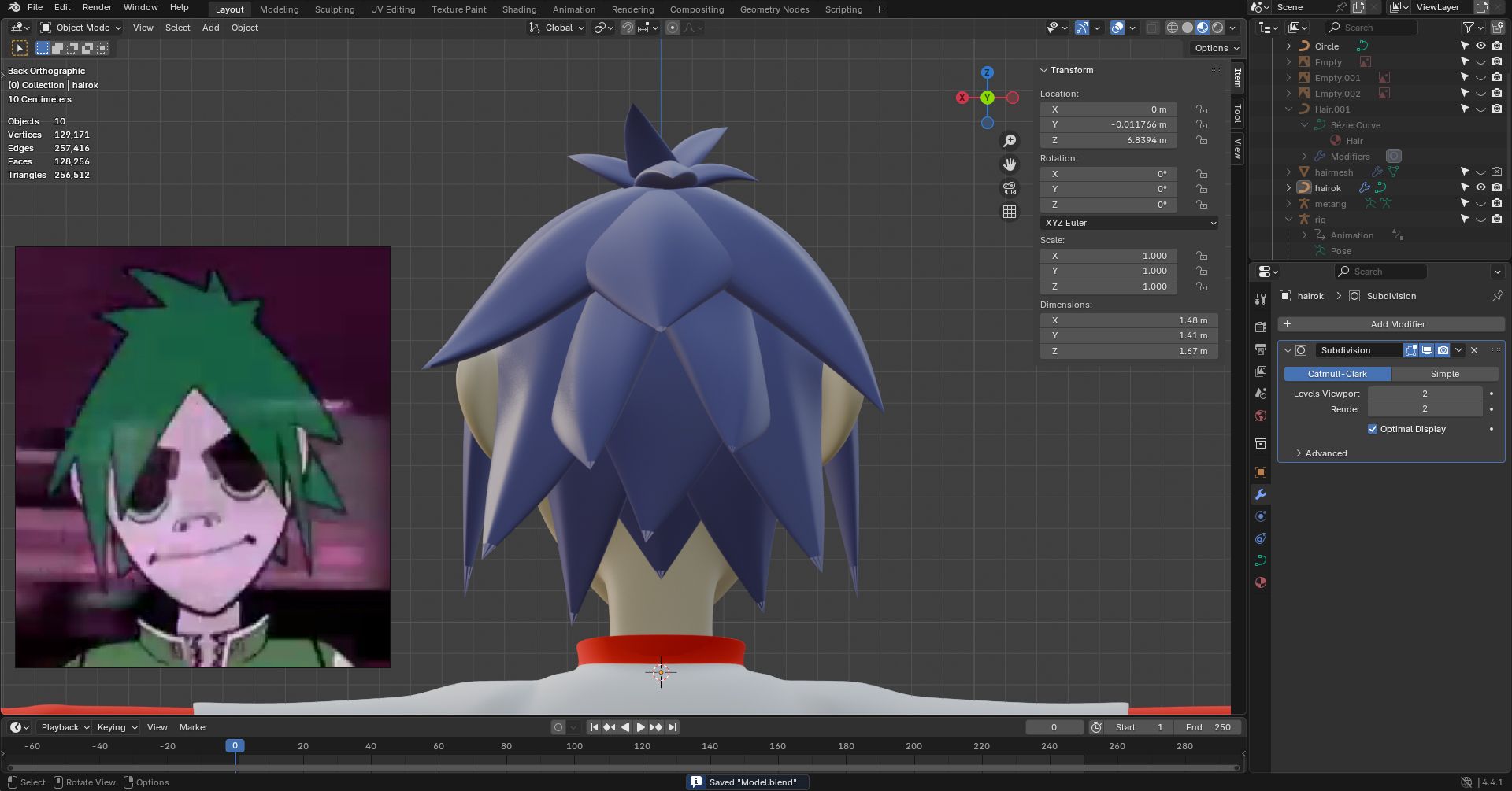Switch to the Sculpting workspace tab
The width and height of the screenshot is (1512, 791).
(x=335, y=9)
